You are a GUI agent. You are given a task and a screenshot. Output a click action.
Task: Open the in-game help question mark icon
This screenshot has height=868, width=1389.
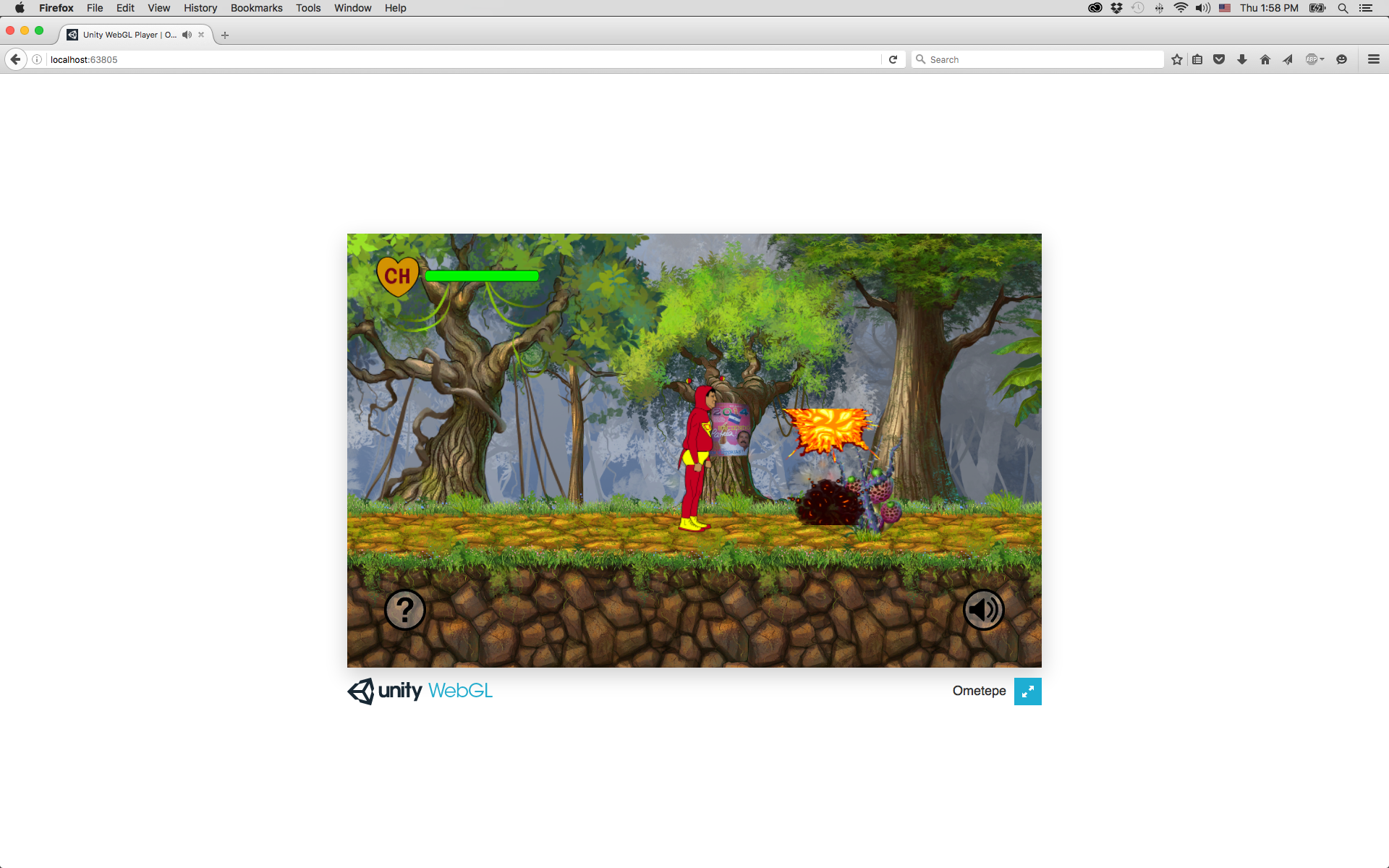(405, 609)
